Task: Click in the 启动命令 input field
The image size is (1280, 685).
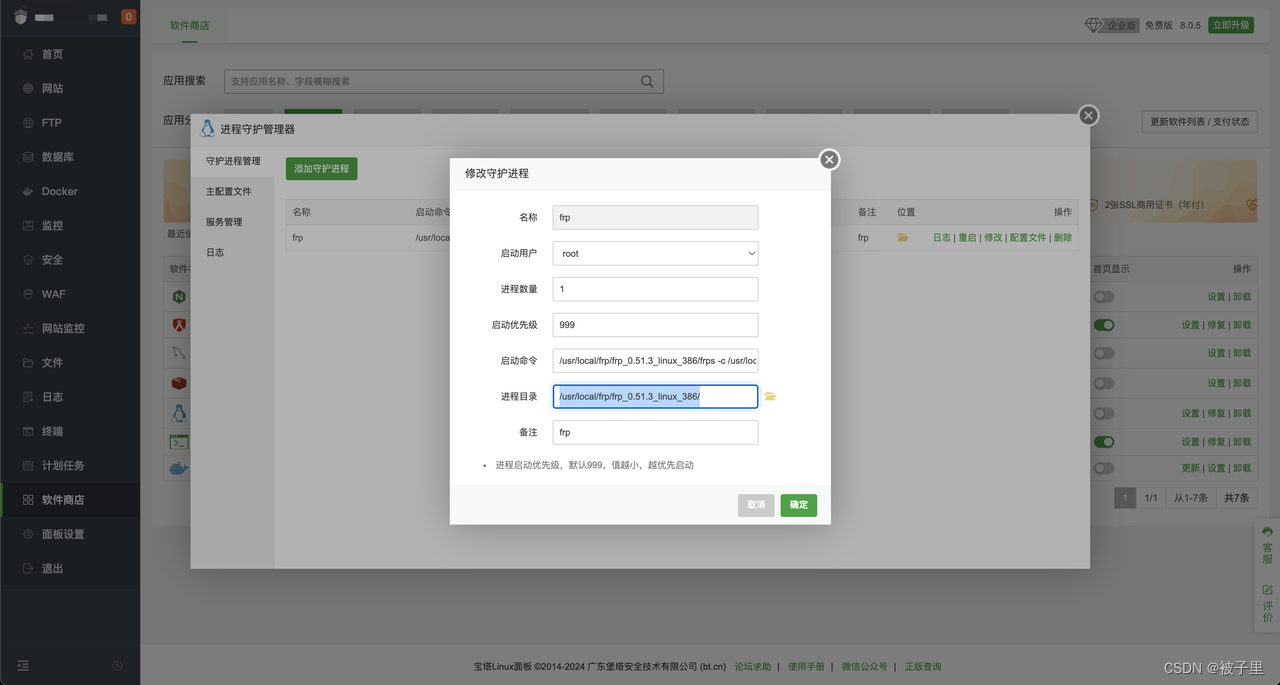Action: coord(655,361)
